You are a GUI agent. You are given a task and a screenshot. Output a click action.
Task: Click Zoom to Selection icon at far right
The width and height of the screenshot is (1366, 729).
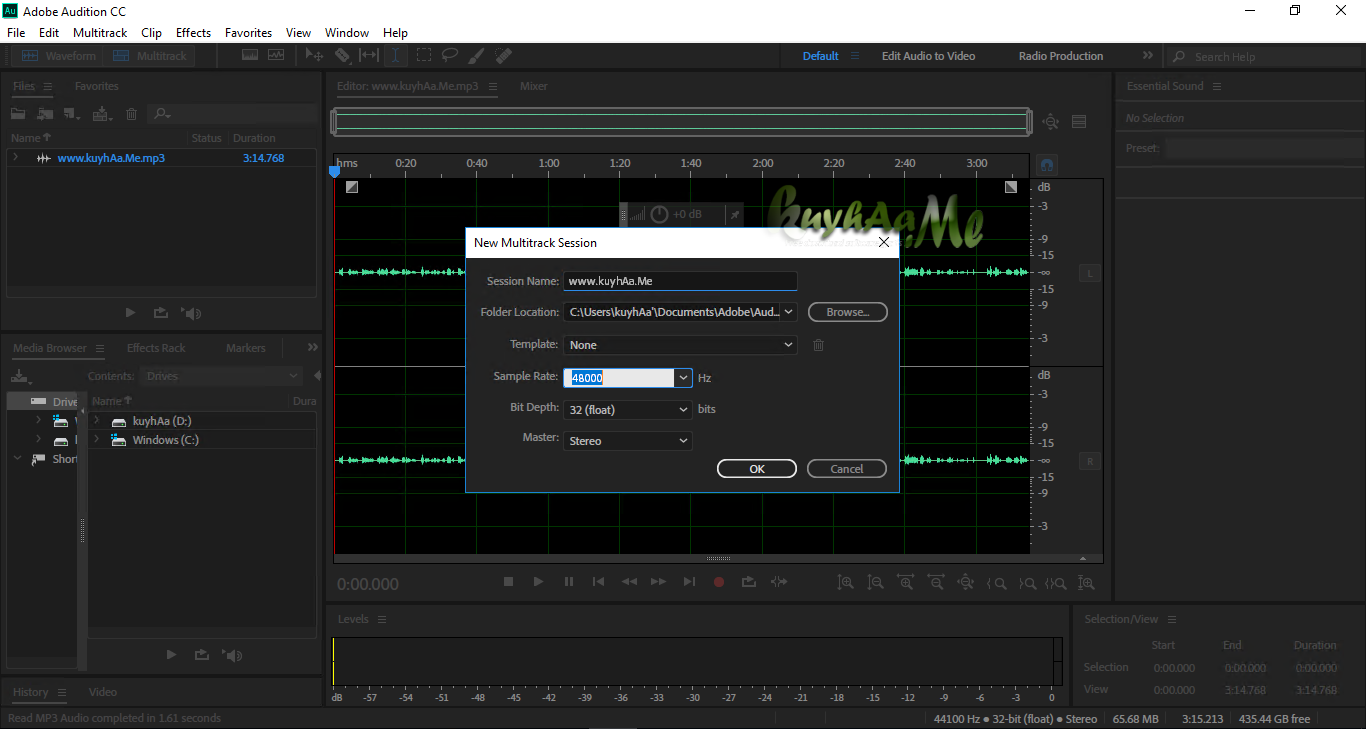1086,582
